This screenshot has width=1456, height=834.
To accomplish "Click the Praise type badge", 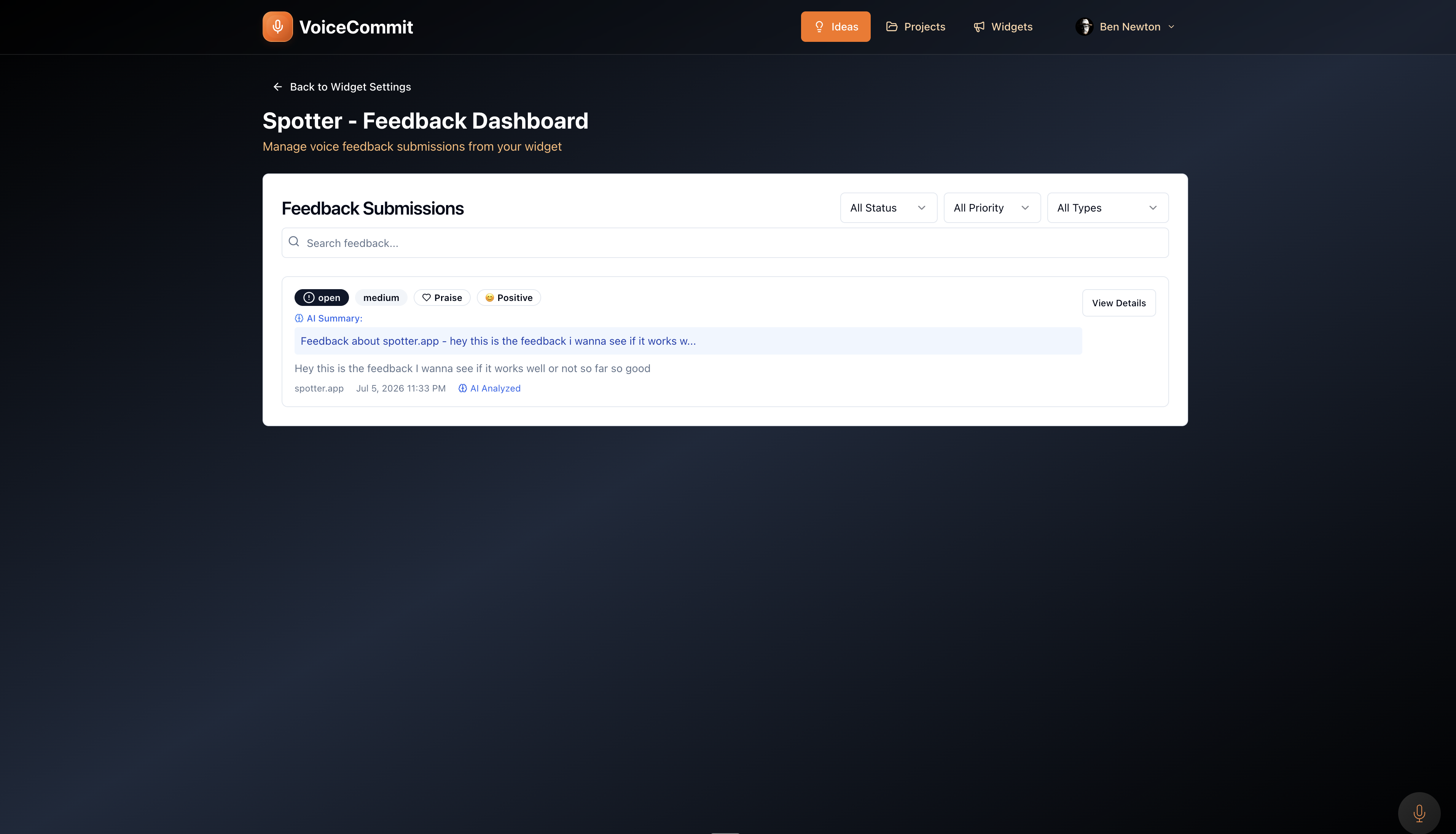I will point(441,297).
